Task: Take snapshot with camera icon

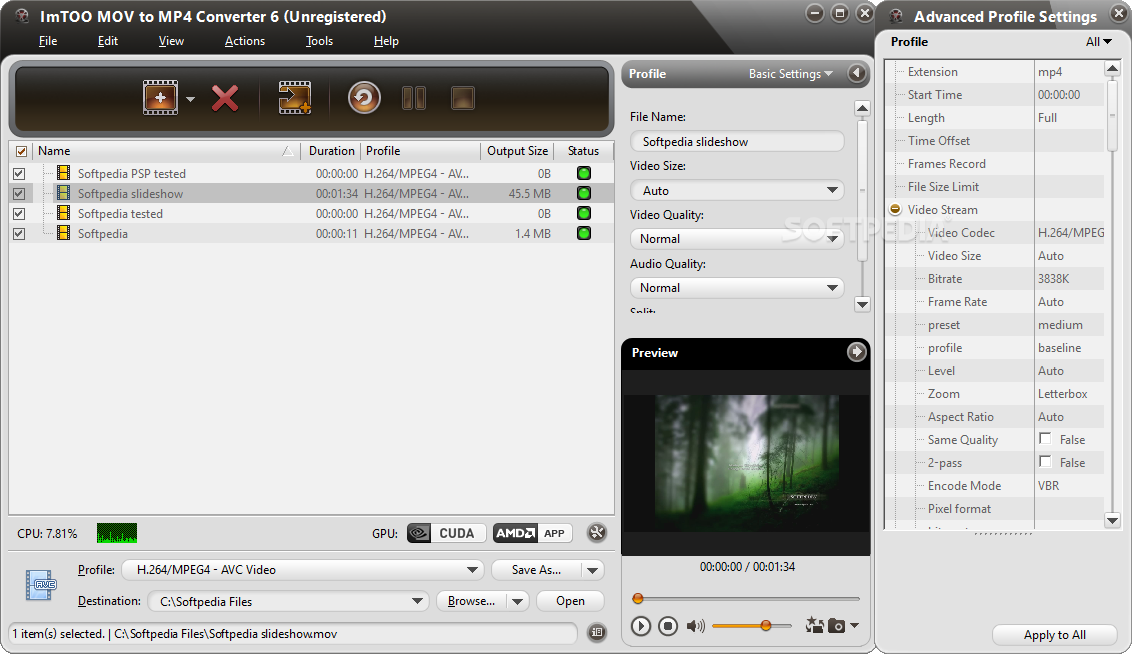Action: click(x=836, y=626)
